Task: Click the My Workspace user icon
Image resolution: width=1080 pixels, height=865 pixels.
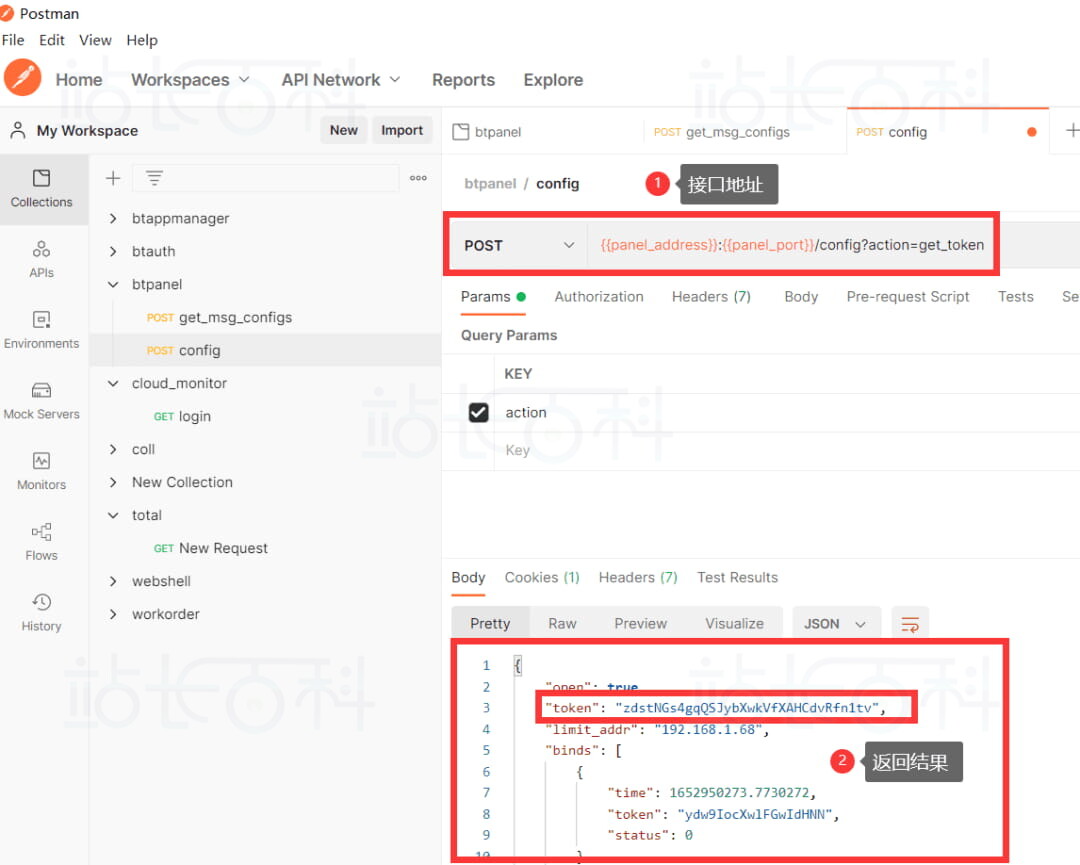Action: click(18, 130)
